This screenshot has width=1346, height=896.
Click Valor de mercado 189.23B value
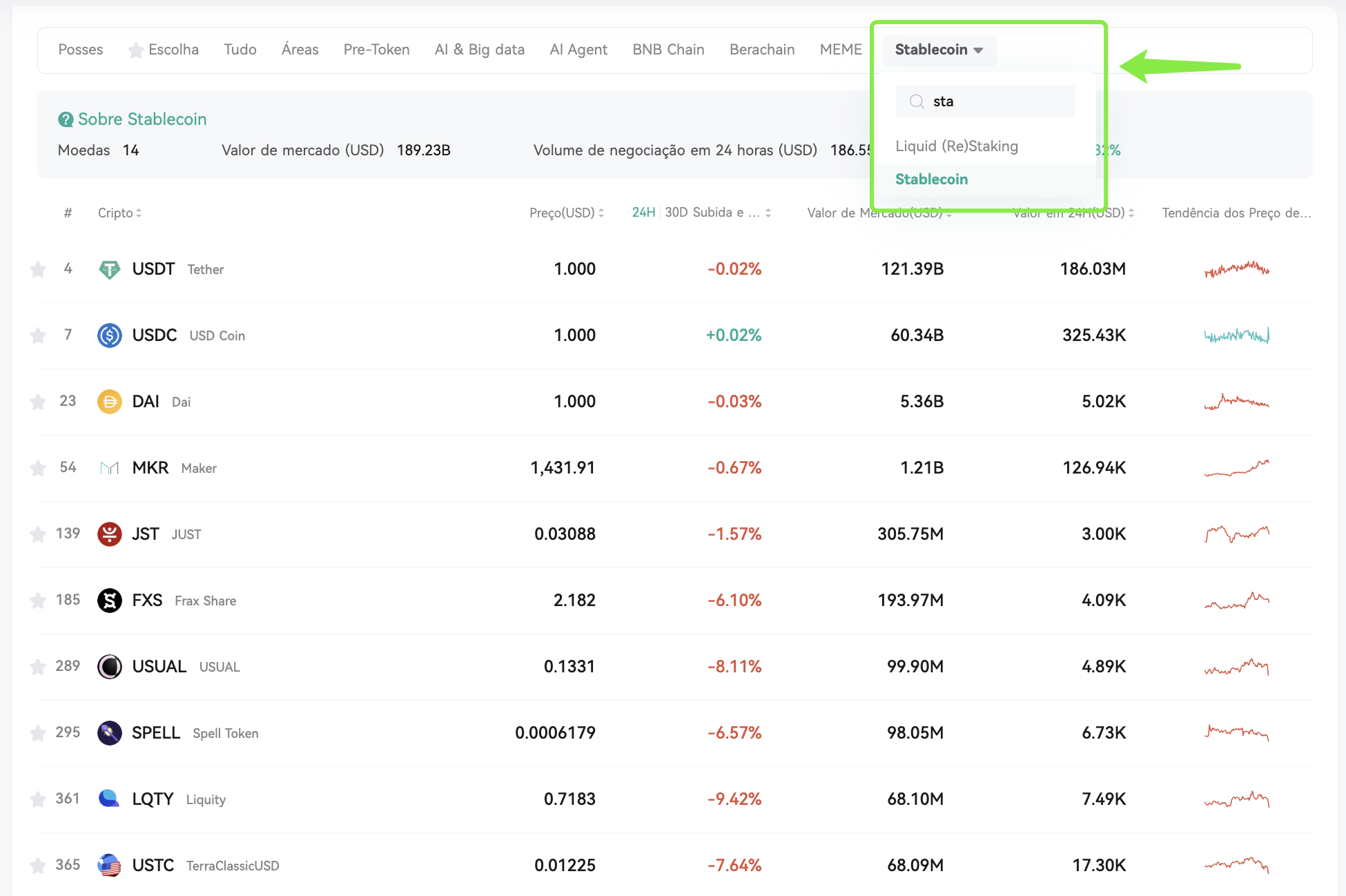point(424,150)
